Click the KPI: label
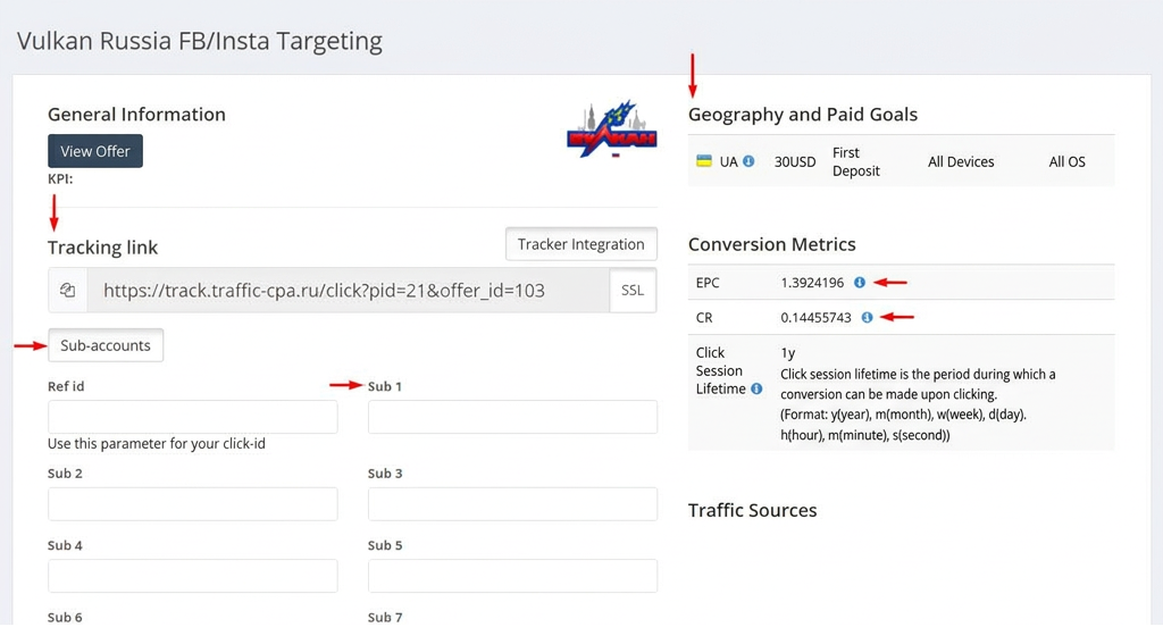This screenshot has width=1163, height=625. coord(60,179)
